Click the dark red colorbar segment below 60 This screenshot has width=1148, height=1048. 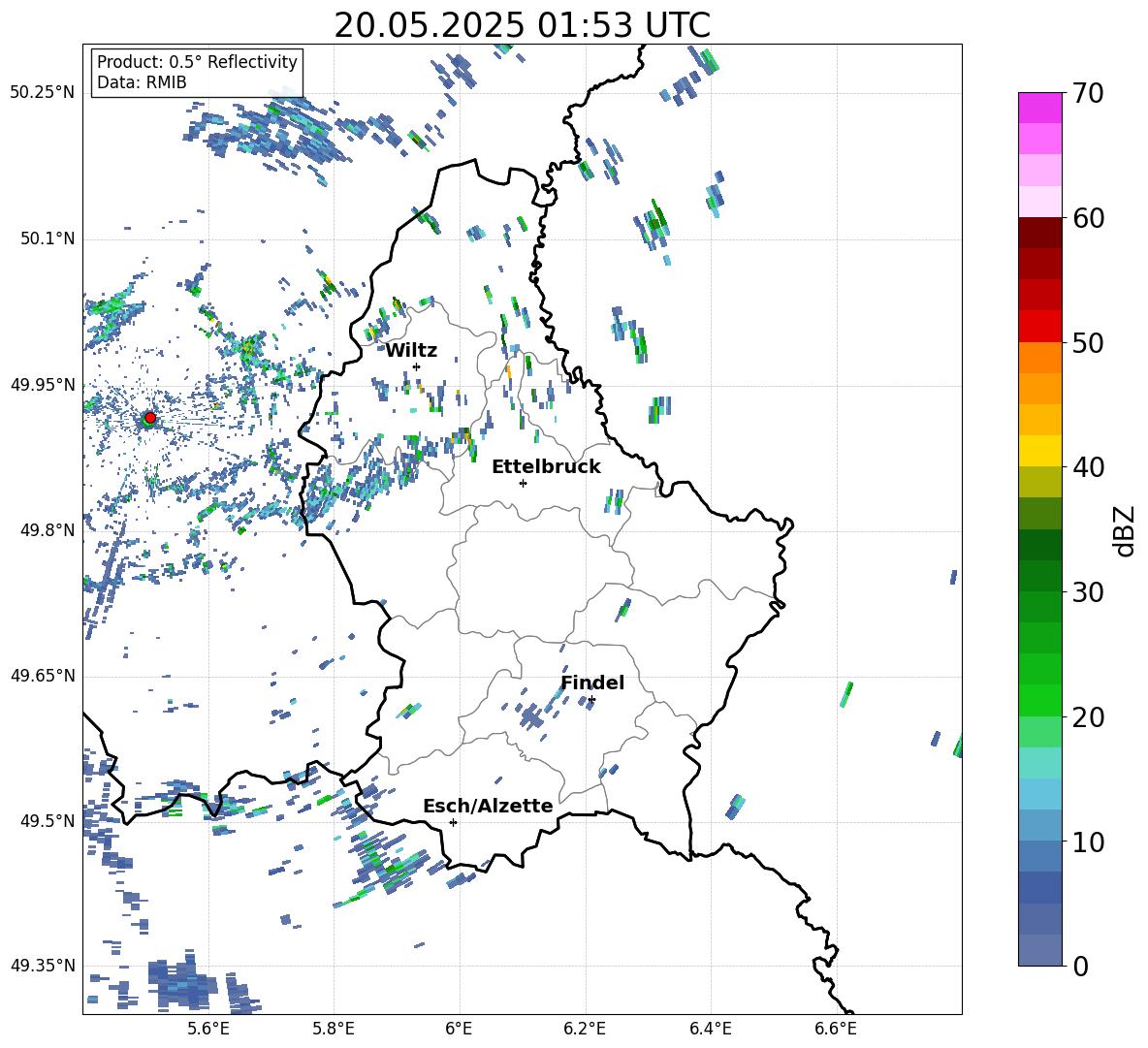[1039, 233]
